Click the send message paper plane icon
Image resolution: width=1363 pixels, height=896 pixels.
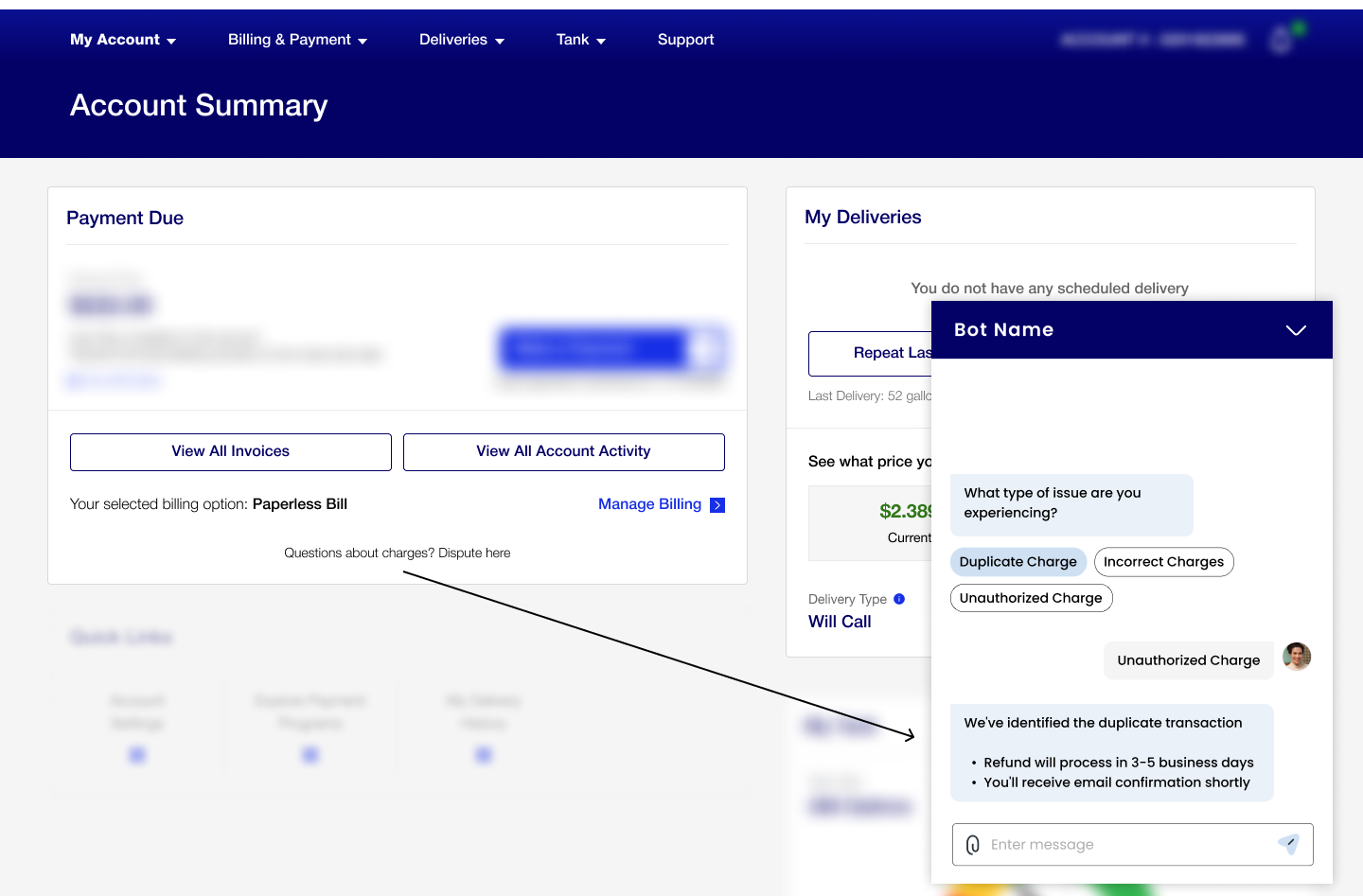click(x=1288, y=844)
